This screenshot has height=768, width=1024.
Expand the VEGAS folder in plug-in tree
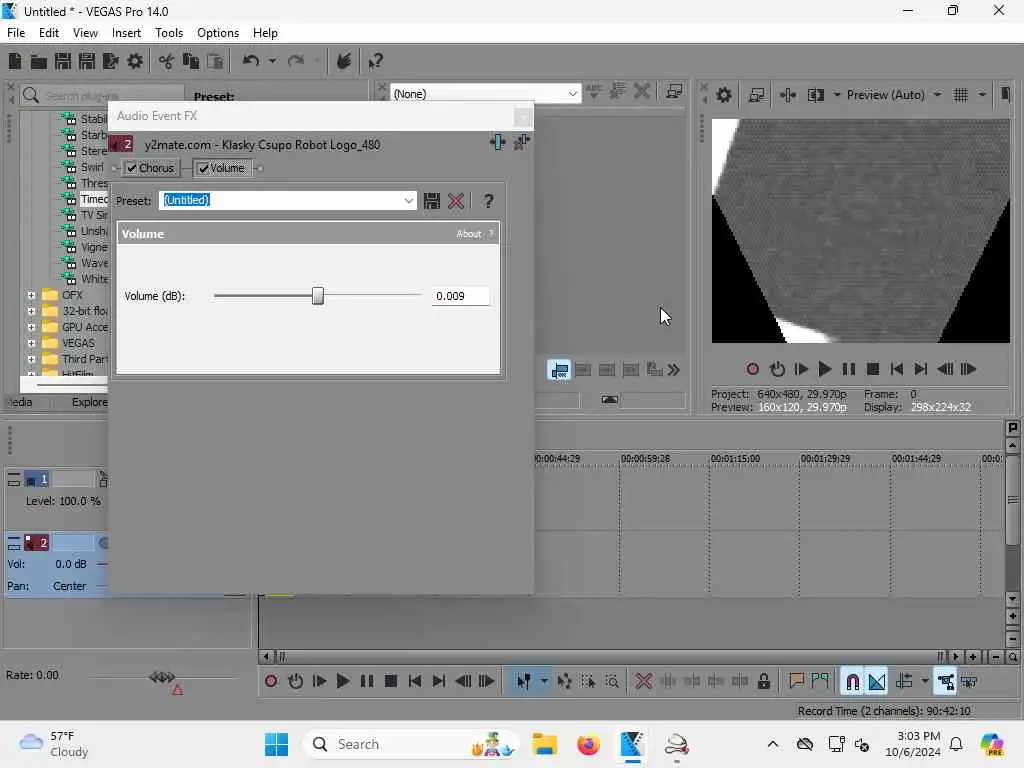click(x=31, y=343)
